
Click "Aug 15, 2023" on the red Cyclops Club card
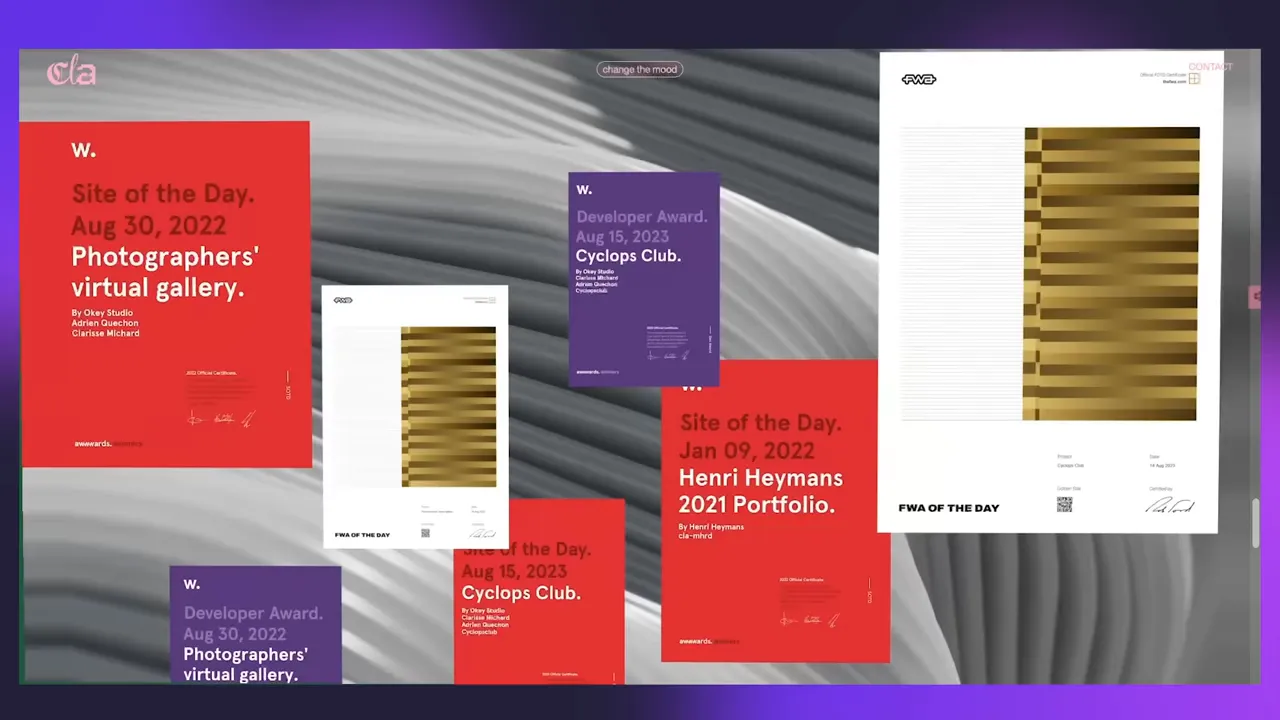[514, 571]
